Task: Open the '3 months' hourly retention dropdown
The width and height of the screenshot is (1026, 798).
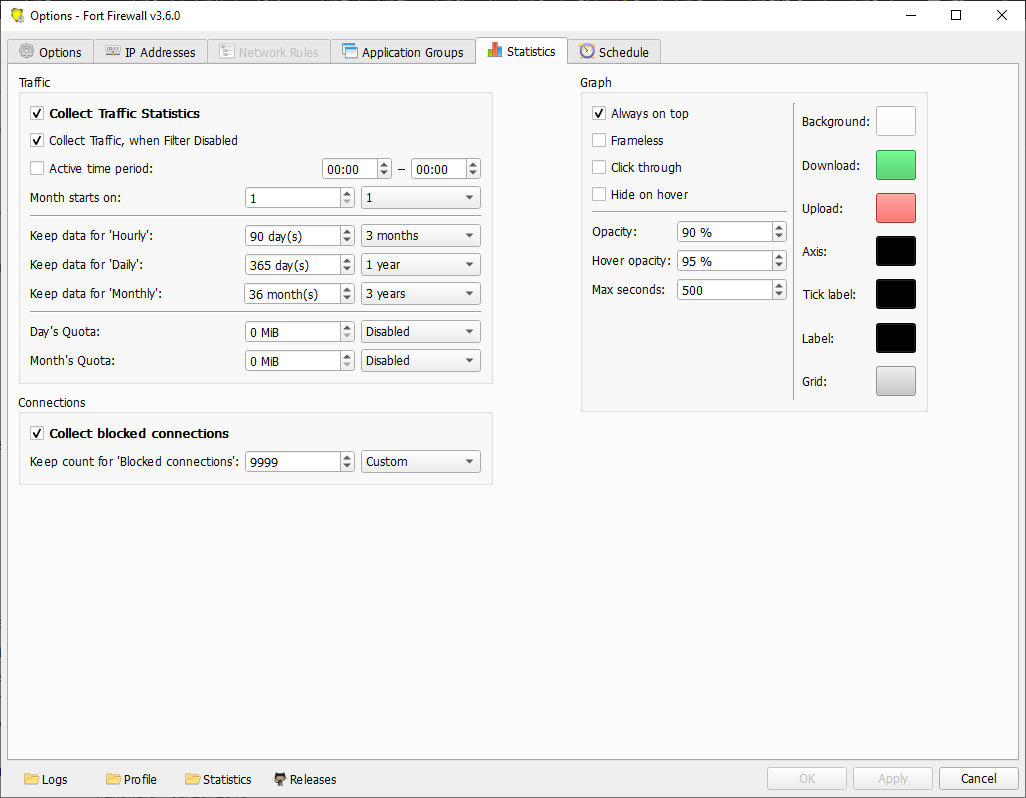Action: pyautogui.click(x=420, y=236)
